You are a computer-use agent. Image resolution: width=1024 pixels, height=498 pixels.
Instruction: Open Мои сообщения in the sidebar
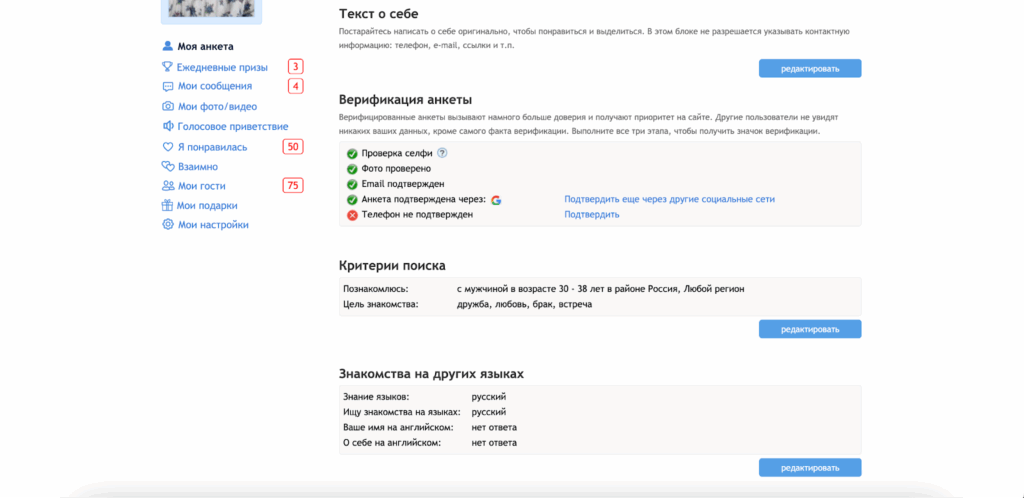coord(214,86)
